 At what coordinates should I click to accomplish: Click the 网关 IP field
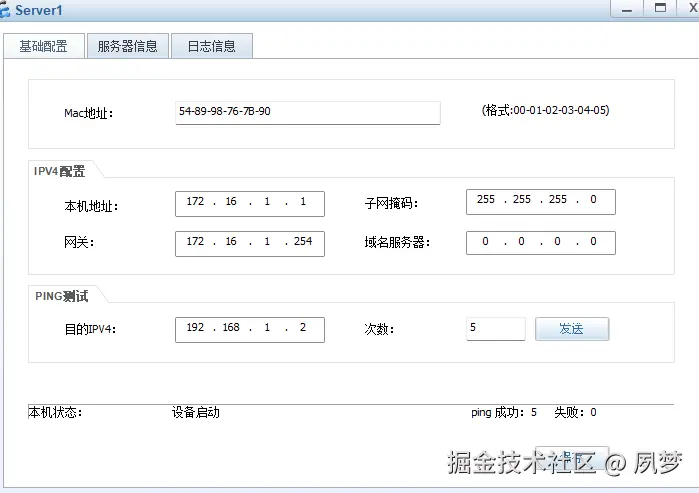click(x=250, y=243)
